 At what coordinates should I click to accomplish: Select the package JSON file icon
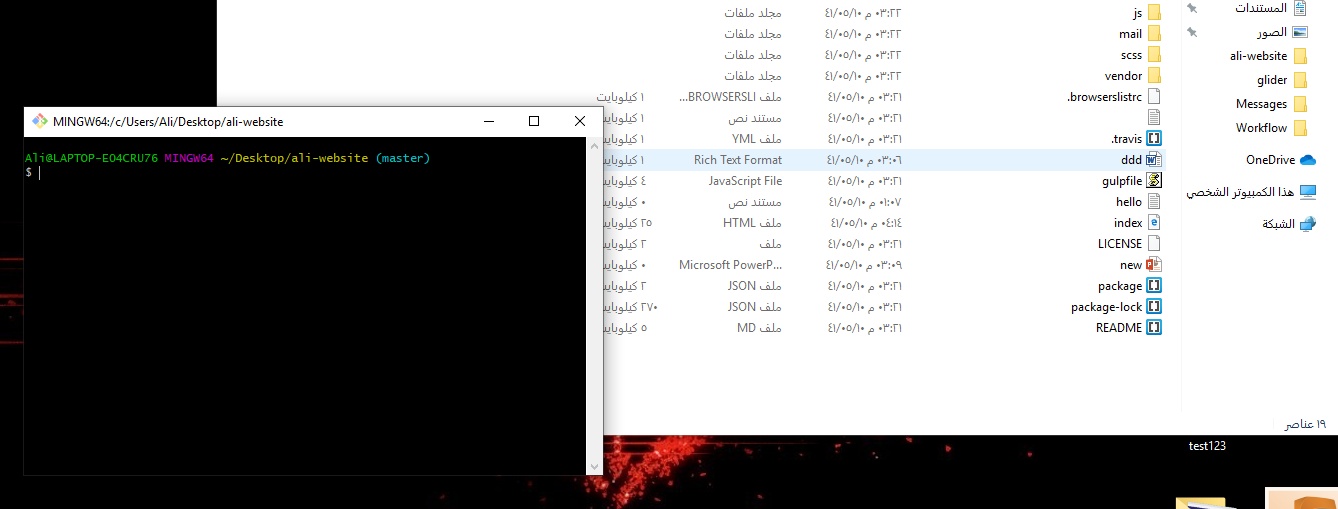tap(1154, 286)
